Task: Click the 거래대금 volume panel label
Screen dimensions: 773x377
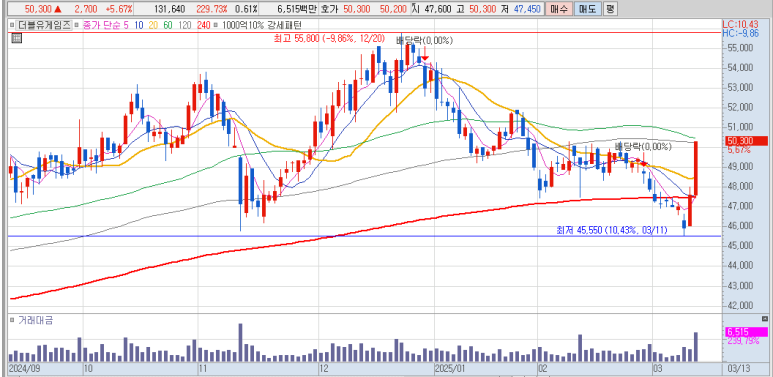Action: (35, 320)
